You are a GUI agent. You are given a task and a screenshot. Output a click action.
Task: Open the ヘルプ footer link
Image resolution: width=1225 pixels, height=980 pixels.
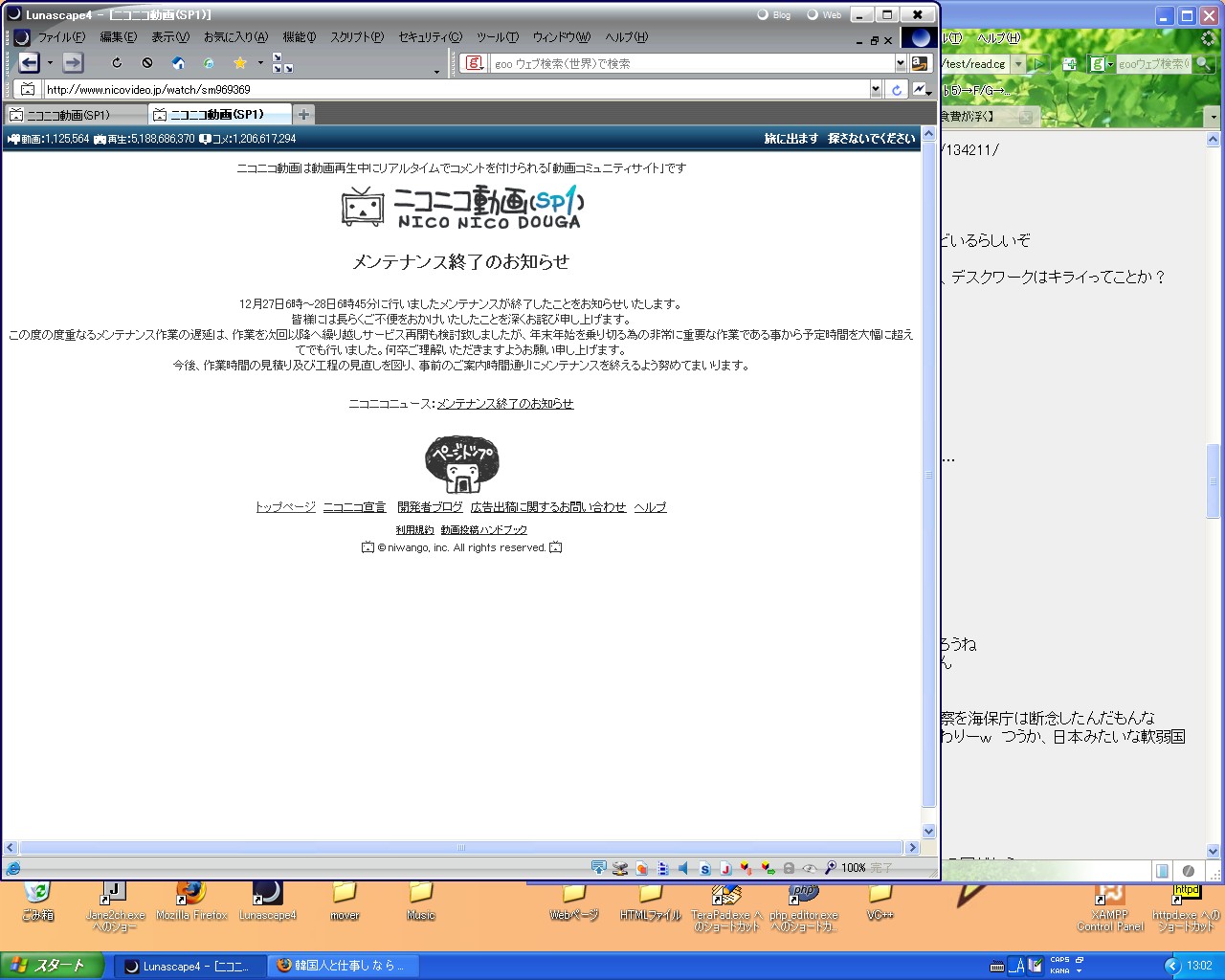point(650,507)
